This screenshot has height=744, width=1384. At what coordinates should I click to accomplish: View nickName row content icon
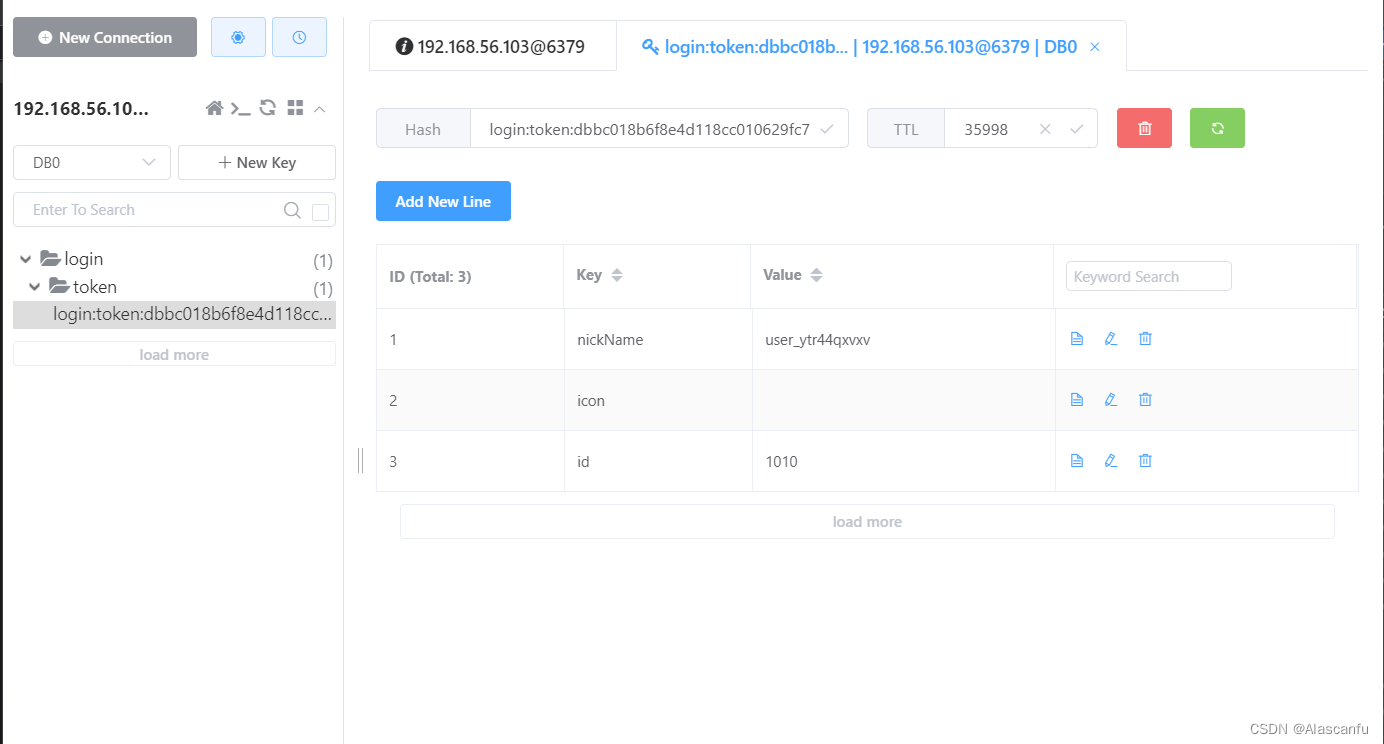[x=1077, y=339]
